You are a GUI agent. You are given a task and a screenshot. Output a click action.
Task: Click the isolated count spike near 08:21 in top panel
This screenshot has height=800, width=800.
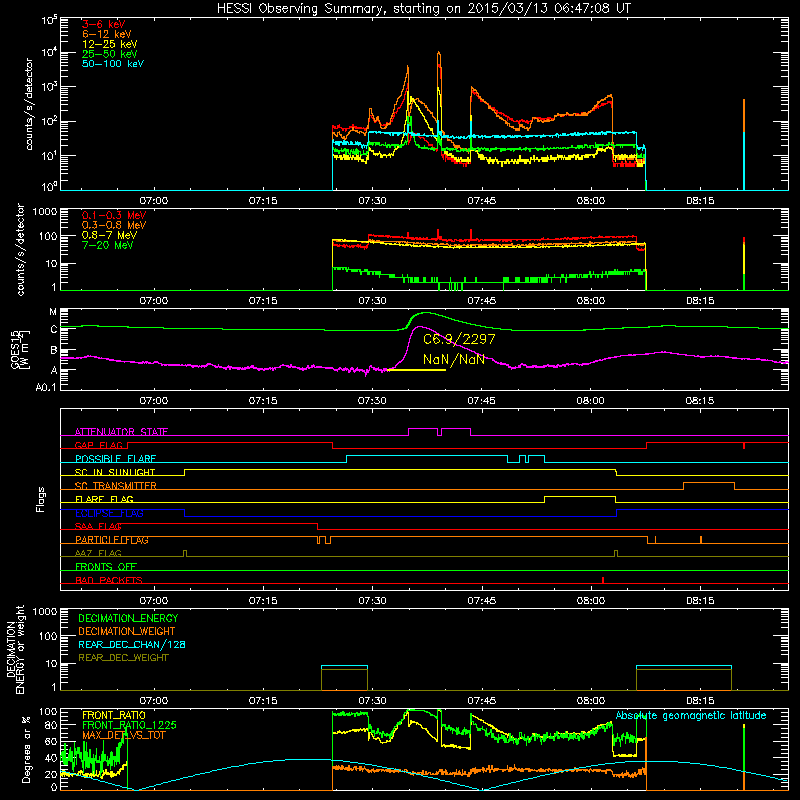744,145
